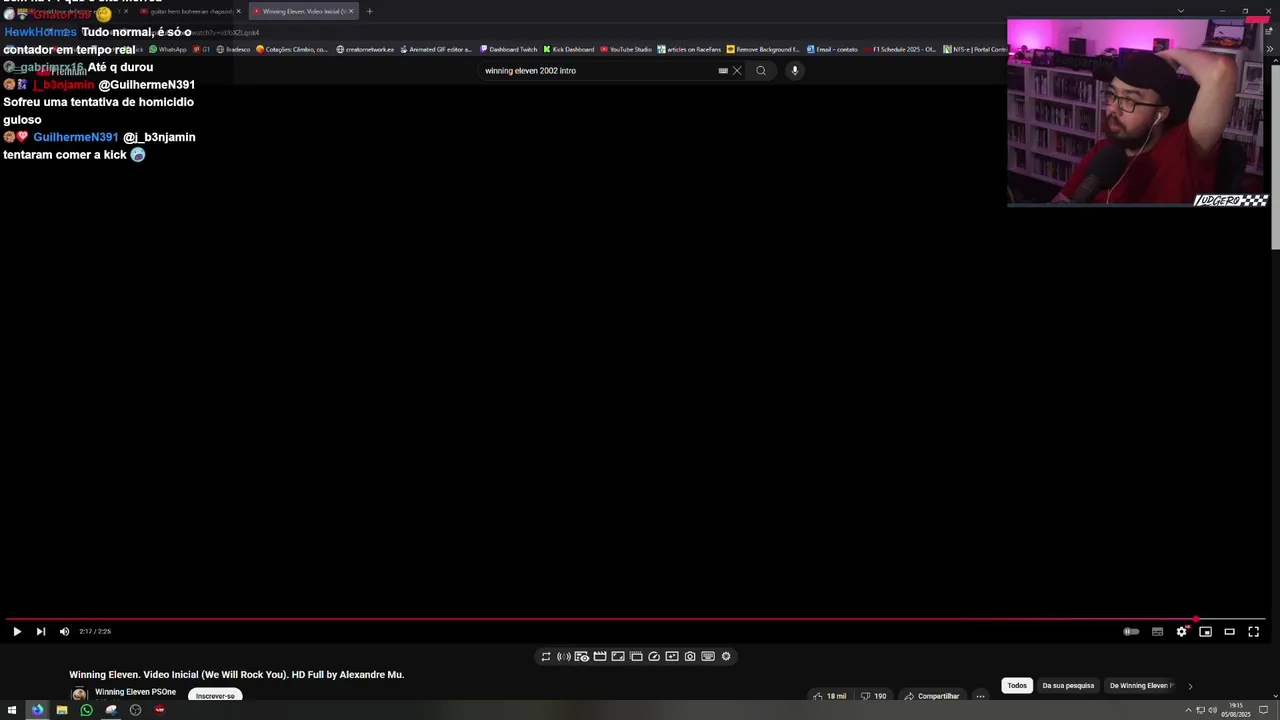Toggle the autoplay switch in player
This screenshot has width=1280, height=720.
pos(1131,631)
